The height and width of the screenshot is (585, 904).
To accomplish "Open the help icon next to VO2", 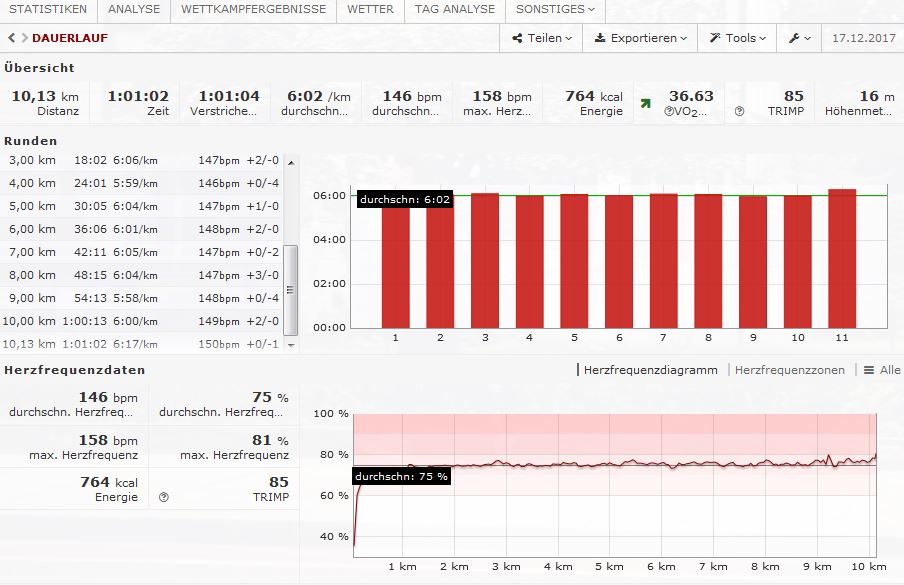I will [668, 111].
